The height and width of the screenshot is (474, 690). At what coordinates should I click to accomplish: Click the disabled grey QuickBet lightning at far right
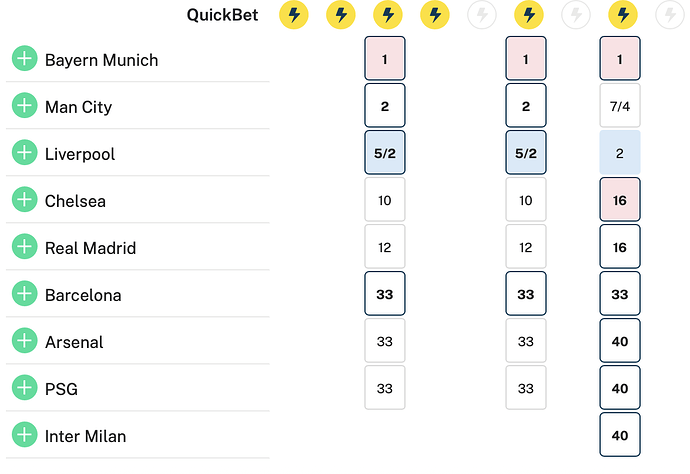click(670, 15)
